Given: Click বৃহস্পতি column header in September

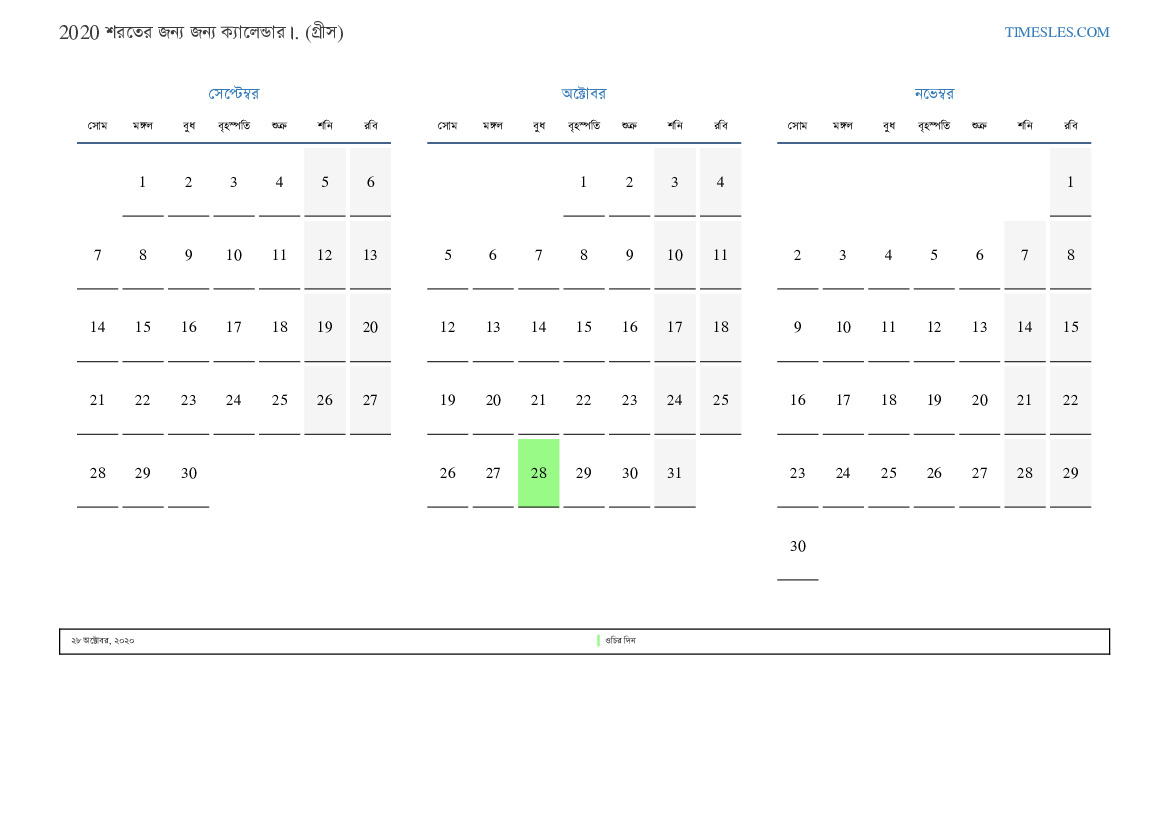Looking at the screenshot, I should [x=234, y=126].
